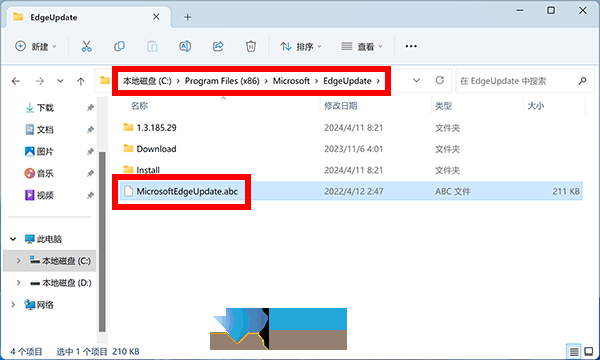Go up one folder level
The width and height of the screenshot is (600, 360).
pyautogui.click(x=80, y=81)
